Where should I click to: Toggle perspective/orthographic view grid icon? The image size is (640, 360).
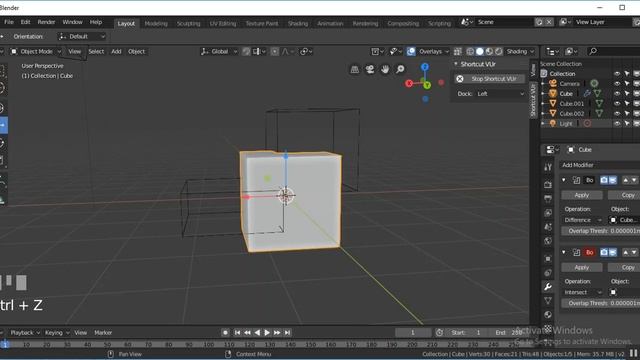tap(355, 69)
